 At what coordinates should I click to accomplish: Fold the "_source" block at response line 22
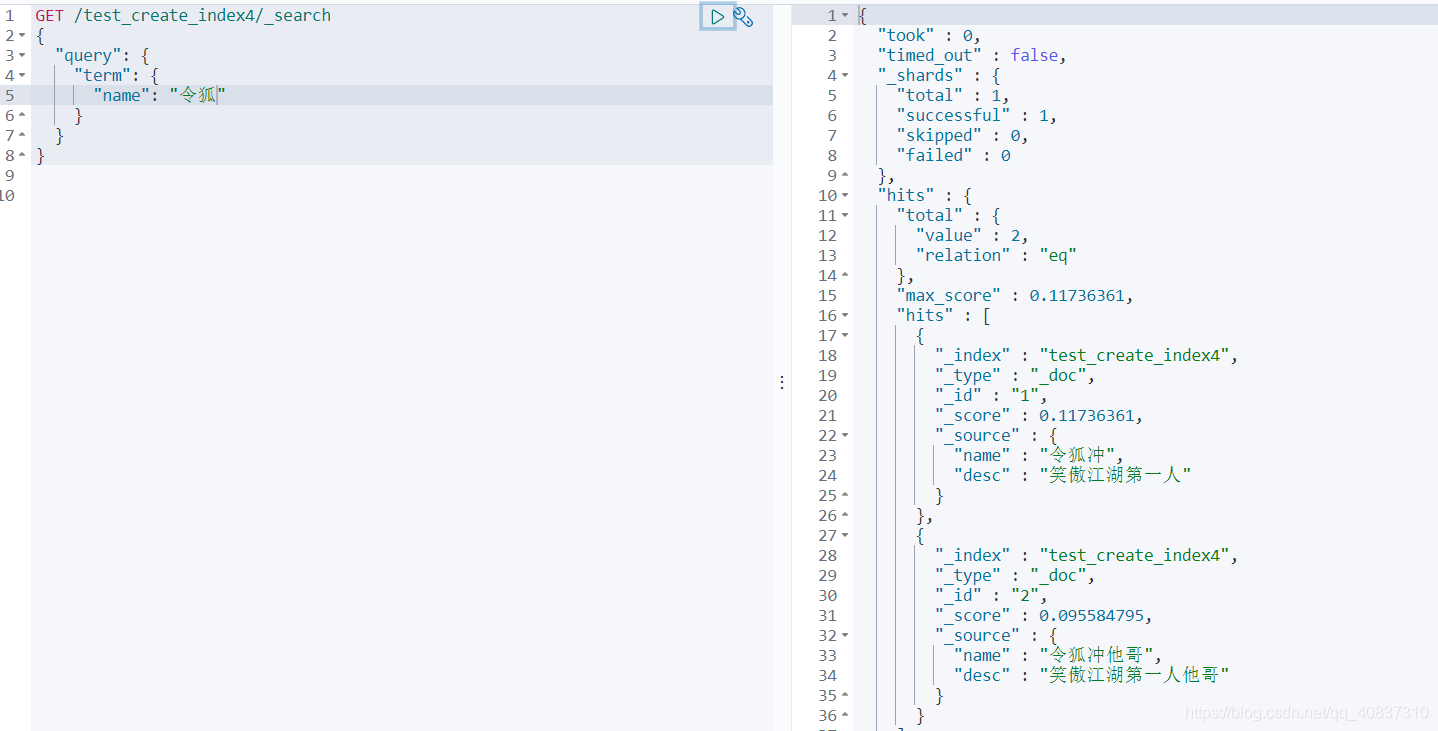point(845,436)
